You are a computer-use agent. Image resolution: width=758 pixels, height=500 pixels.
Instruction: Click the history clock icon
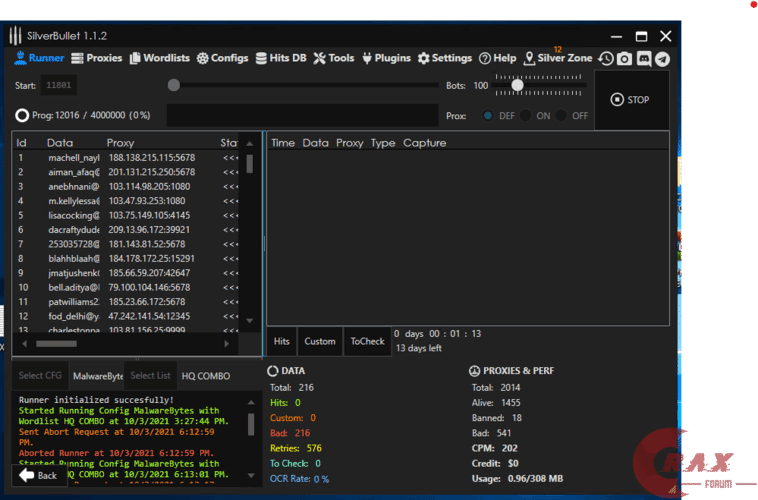(x=606, y=59)
